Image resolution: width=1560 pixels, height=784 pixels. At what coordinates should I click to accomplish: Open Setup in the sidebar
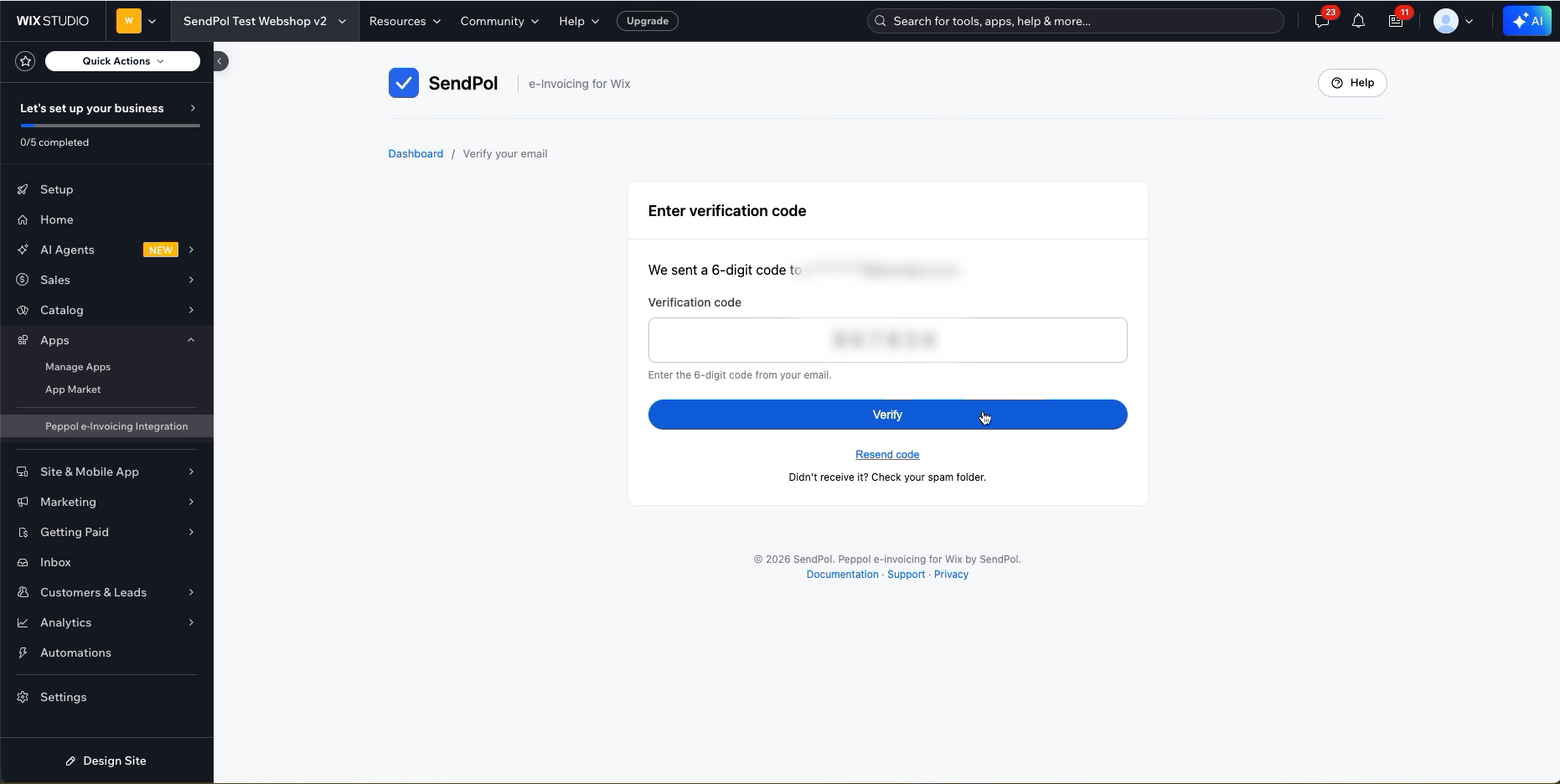[x=106, y=189]
